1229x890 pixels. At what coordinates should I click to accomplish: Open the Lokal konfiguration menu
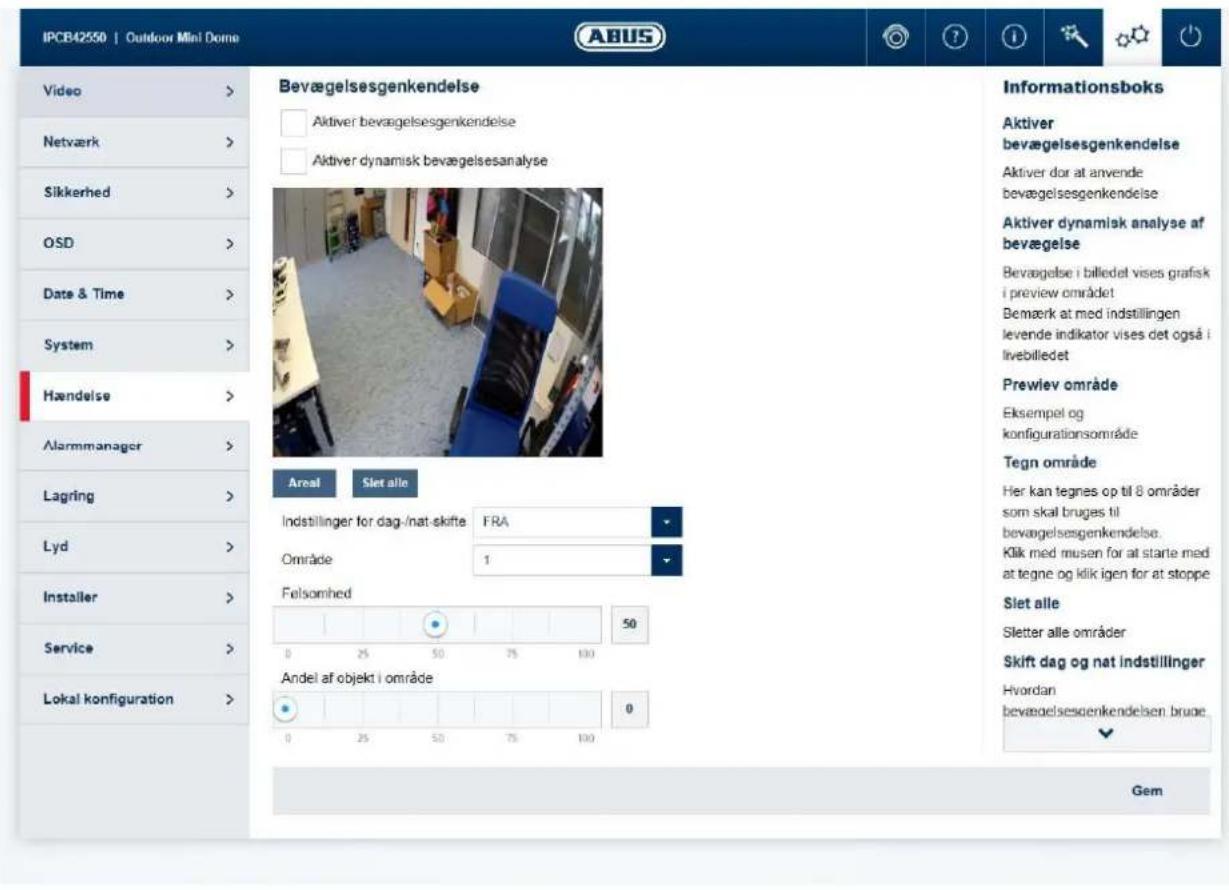(134, 699)
